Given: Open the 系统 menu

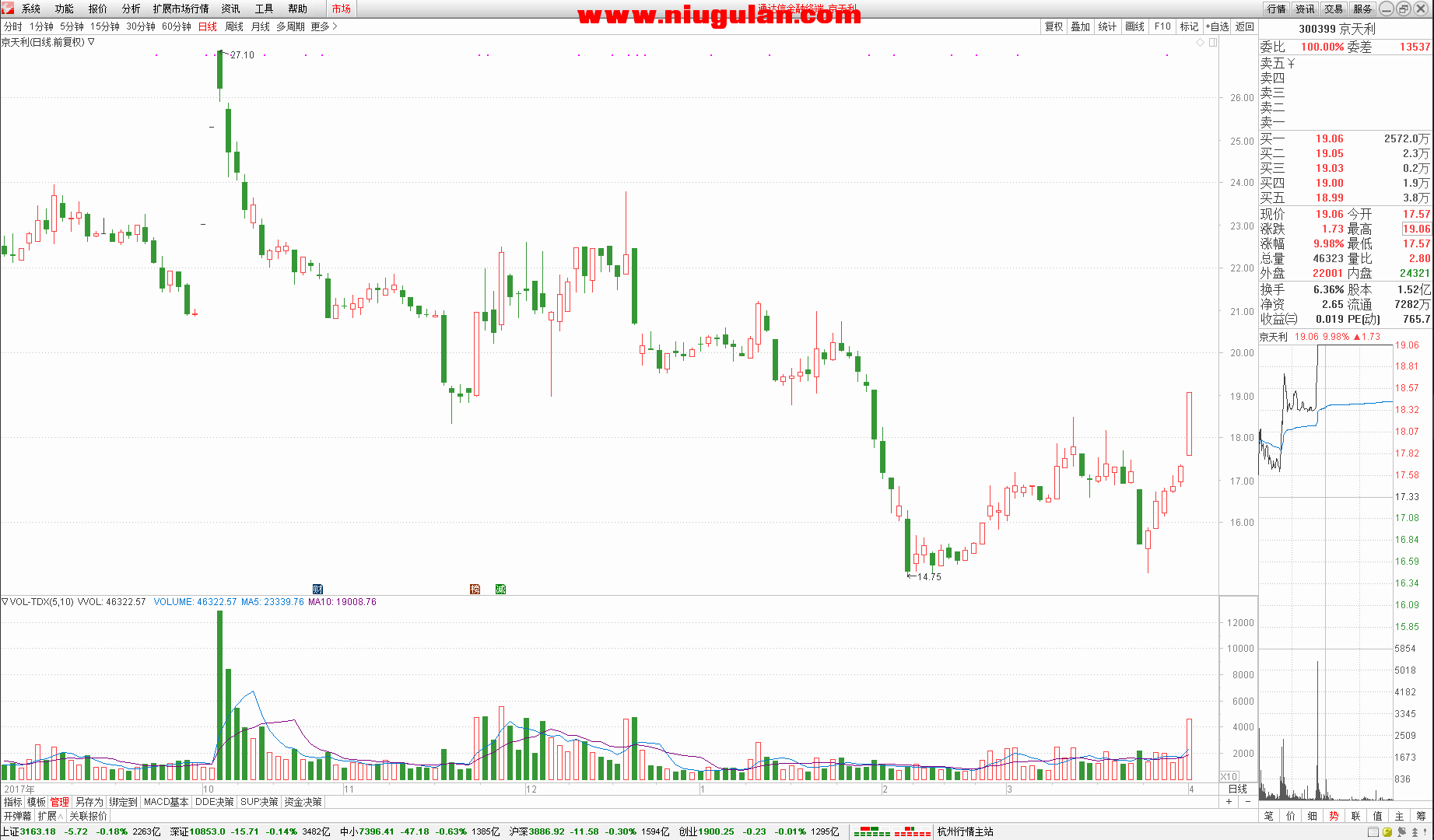Looking at the screenshot, I should [x=31, y=9].
